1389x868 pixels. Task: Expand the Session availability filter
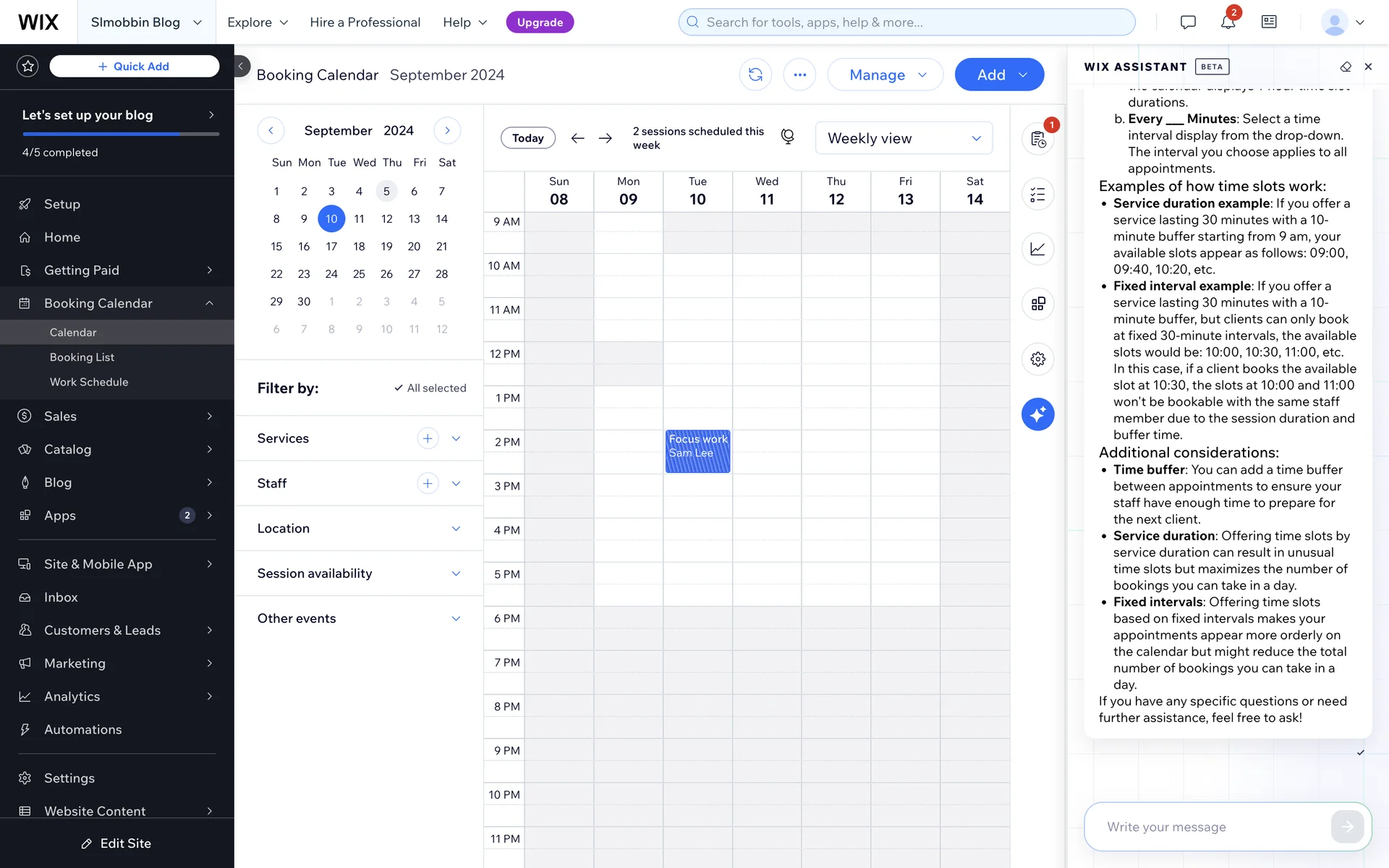click(x=456, y=574)
